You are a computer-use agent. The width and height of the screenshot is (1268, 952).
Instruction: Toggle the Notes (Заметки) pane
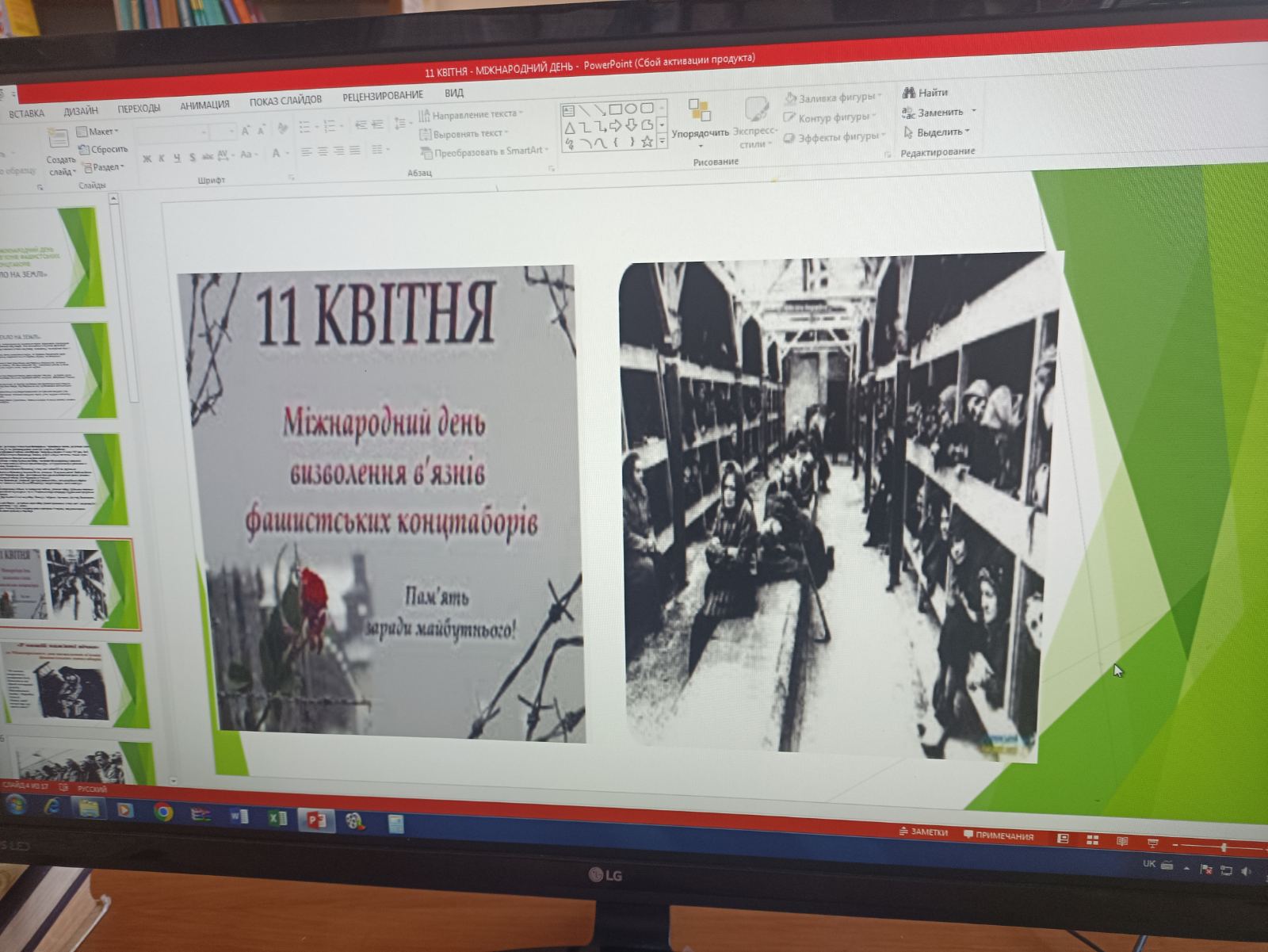(x=923, y=832)
